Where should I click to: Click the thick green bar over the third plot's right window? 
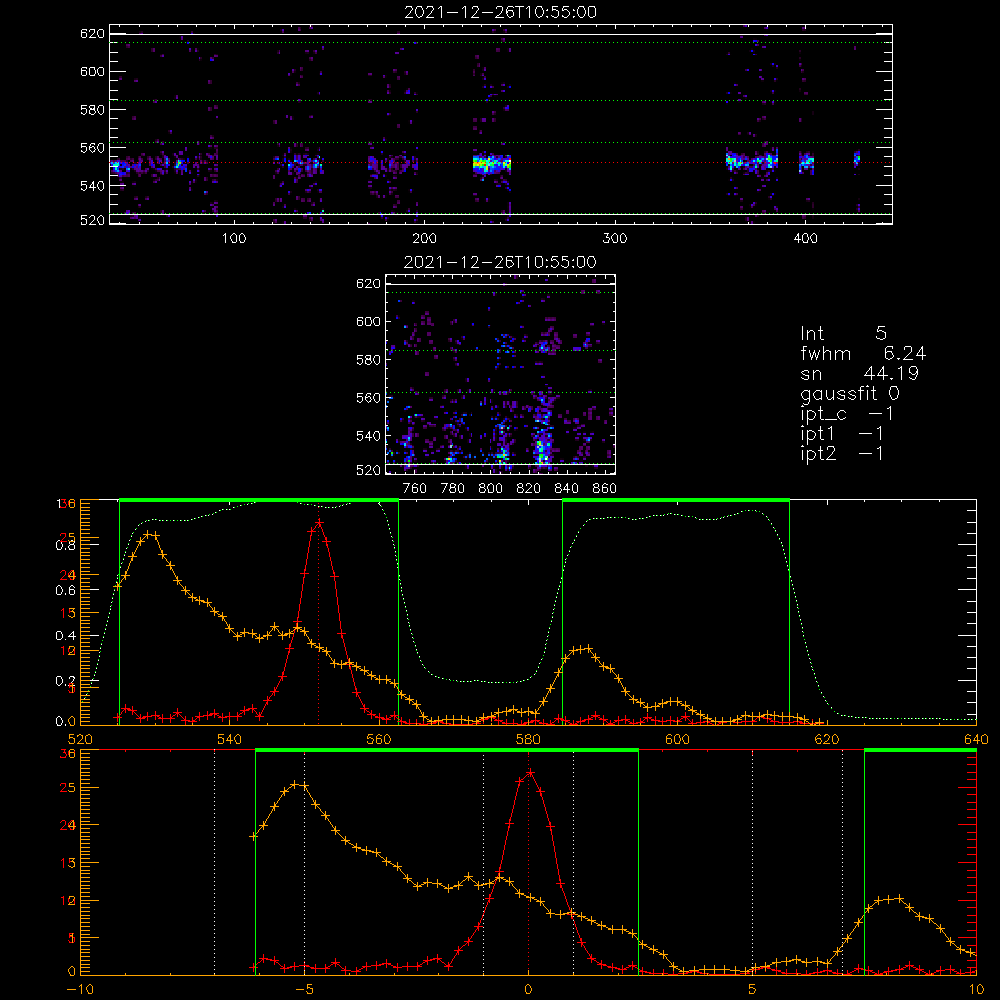(x=676, y=500)
